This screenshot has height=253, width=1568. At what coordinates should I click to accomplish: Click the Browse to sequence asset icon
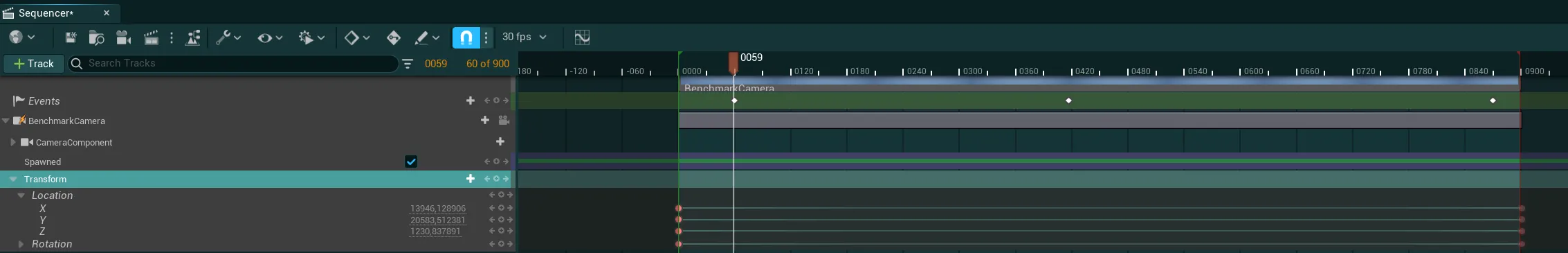[x=96, y=37]
